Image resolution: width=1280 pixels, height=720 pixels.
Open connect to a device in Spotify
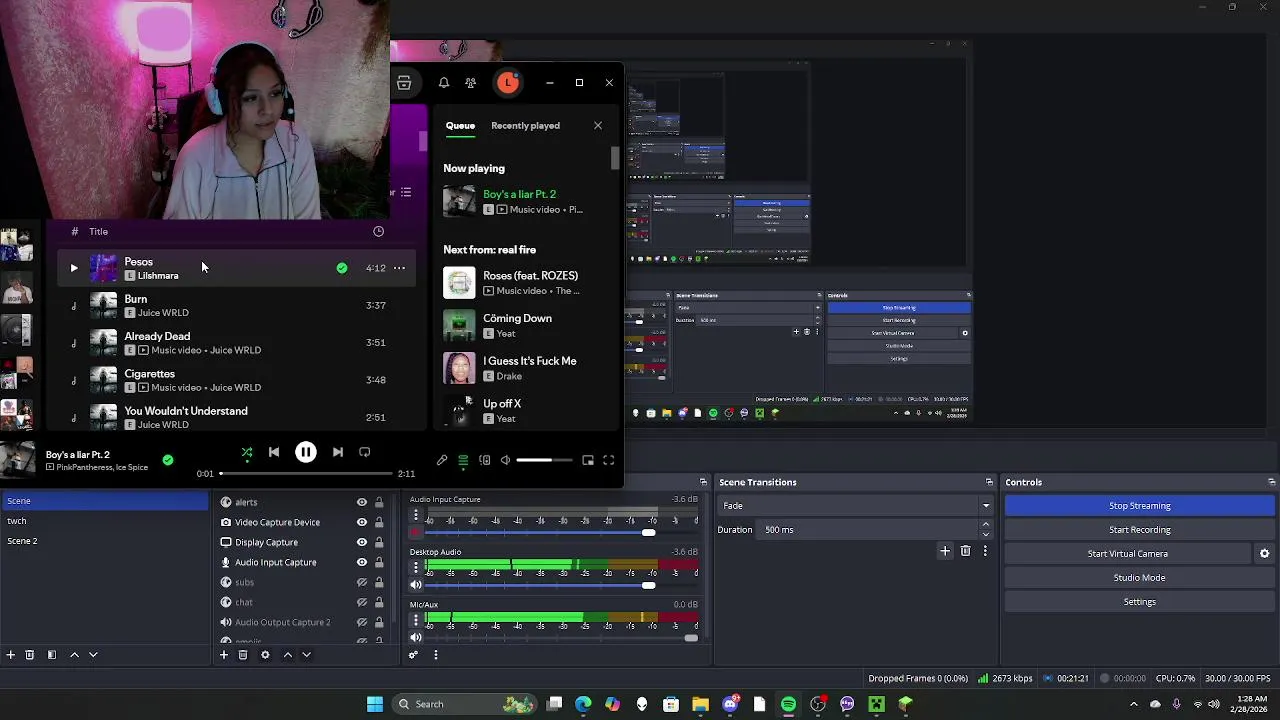pos(485,460)
